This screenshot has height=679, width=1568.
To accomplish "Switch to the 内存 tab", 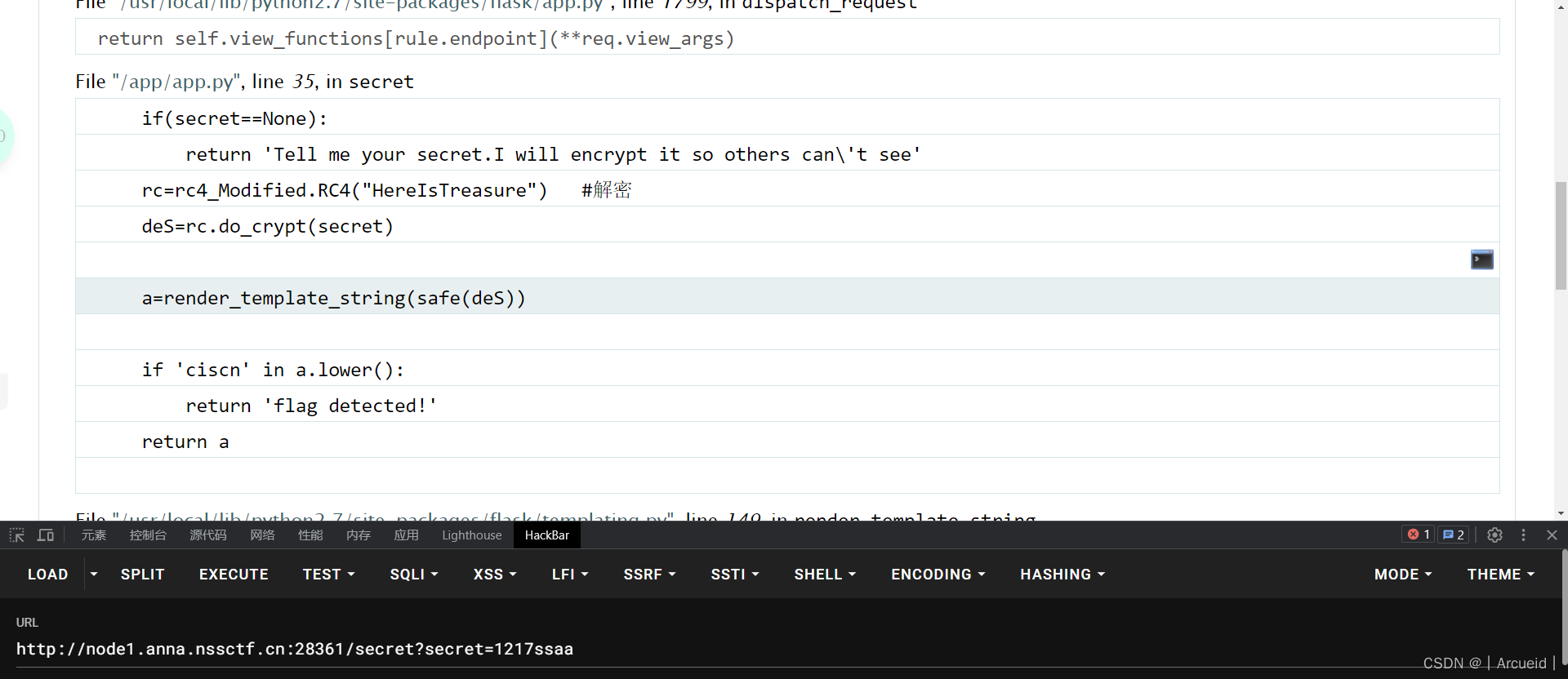I will (x=359, y=535).
